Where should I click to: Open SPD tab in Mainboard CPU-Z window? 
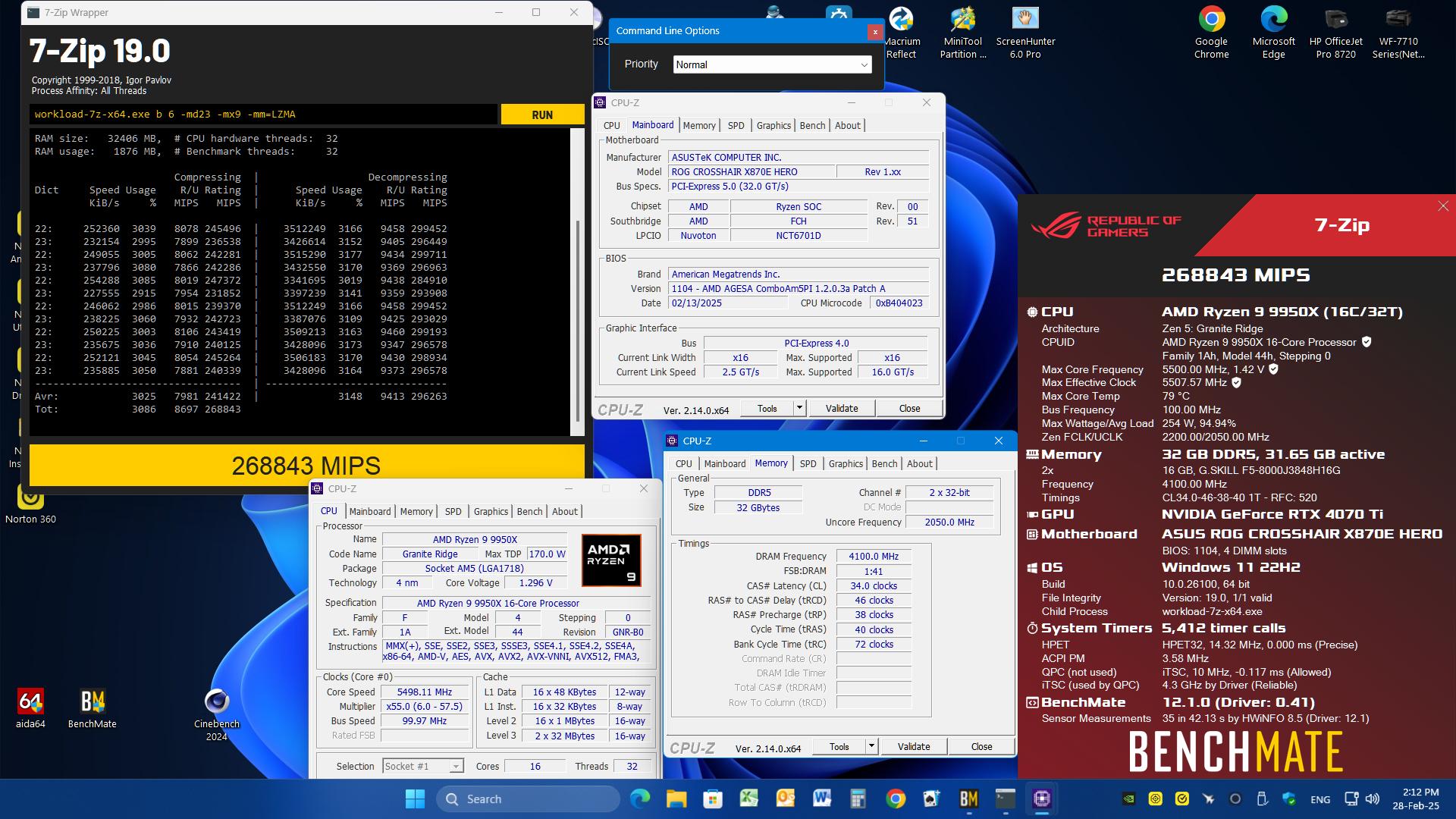[736, 126]
